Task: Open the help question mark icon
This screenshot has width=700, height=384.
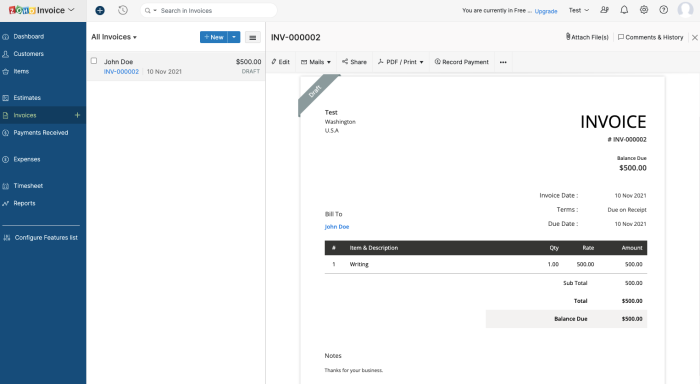Action: 664,10
